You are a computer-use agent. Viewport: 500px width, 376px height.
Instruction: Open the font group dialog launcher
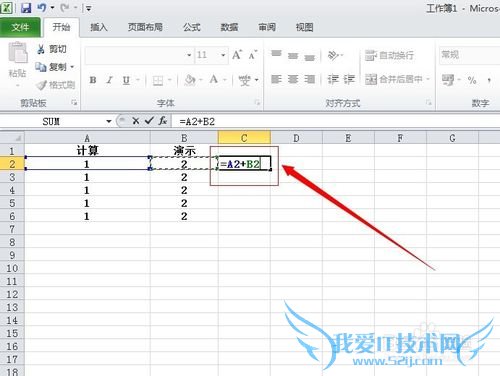(x=257, y=103)
